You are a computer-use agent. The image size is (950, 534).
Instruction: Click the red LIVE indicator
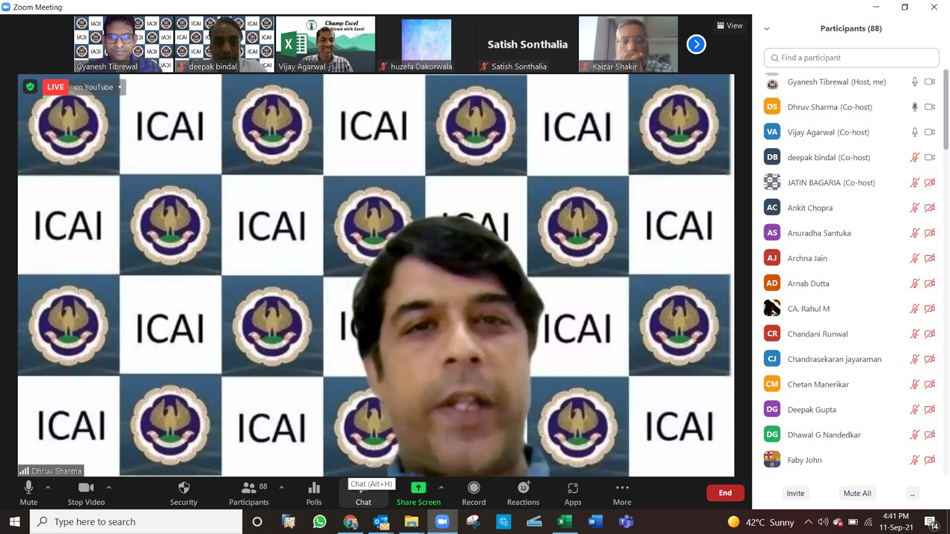[x=55, y=87]
